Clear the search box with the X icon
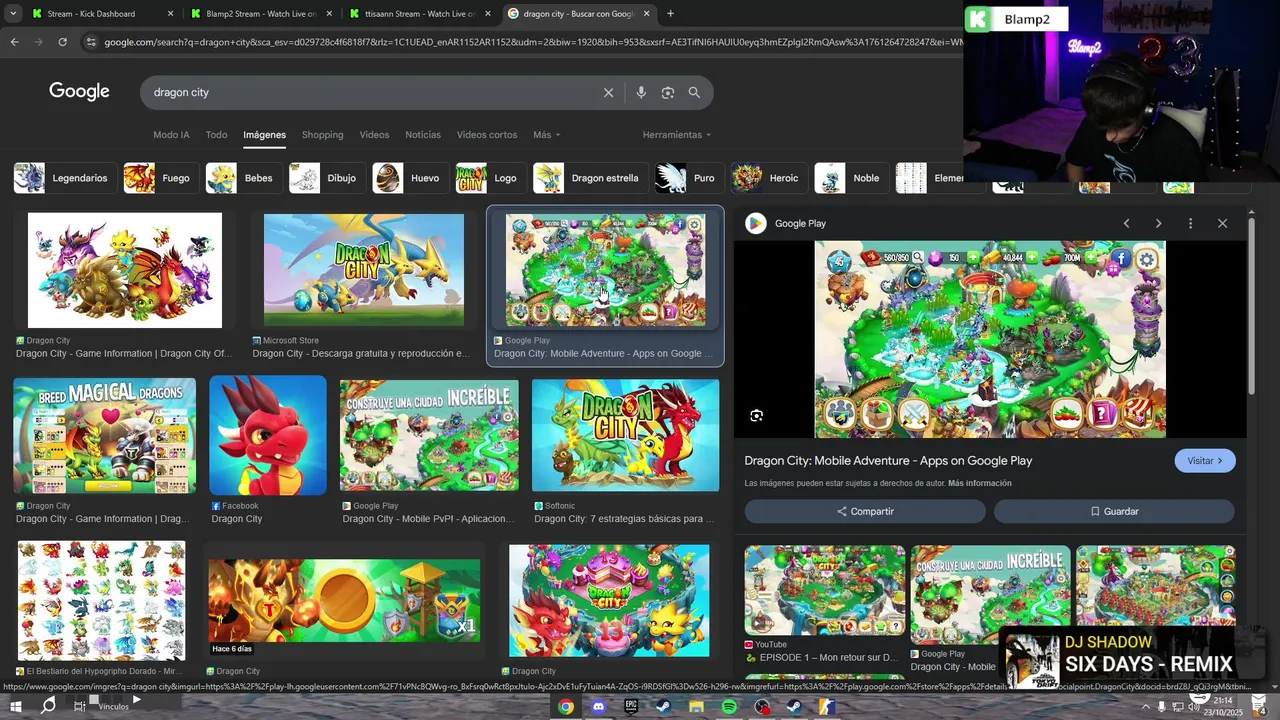1280x720 pixels. (608, 92)
